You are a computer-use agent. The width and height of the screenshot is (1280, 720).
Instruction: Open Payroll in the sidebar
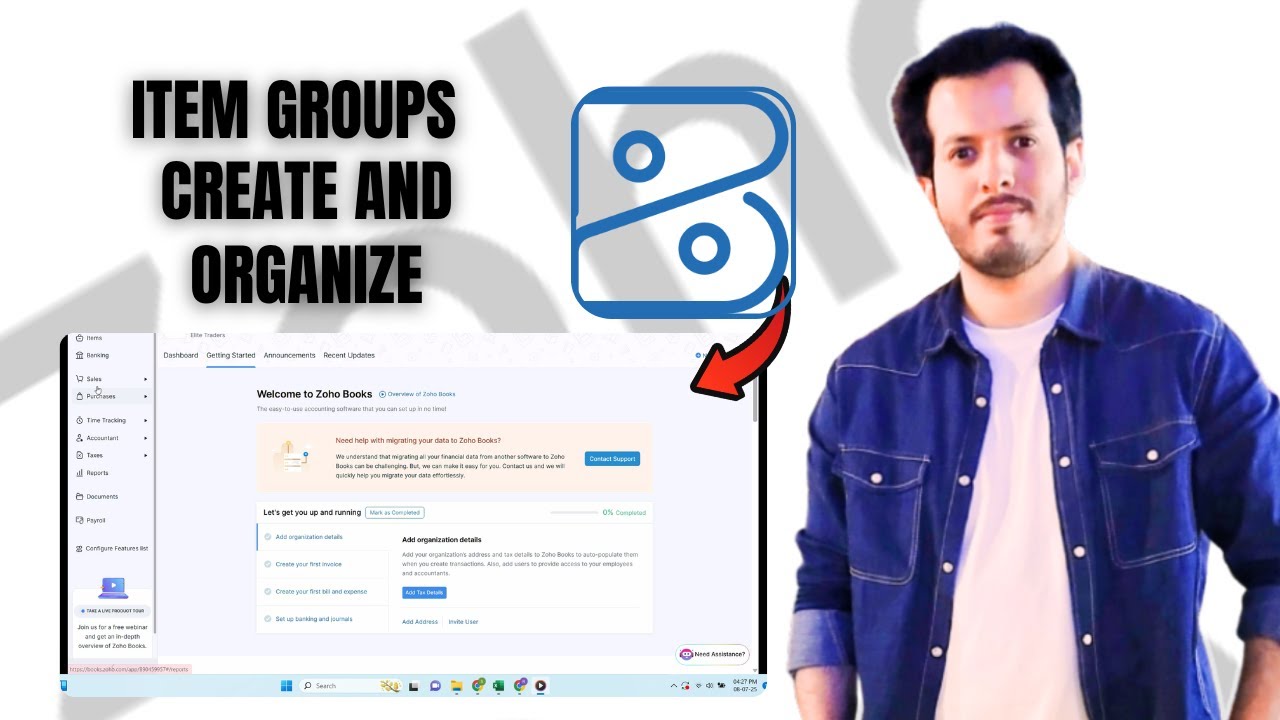pyautogui.click(x=91, y=520)
